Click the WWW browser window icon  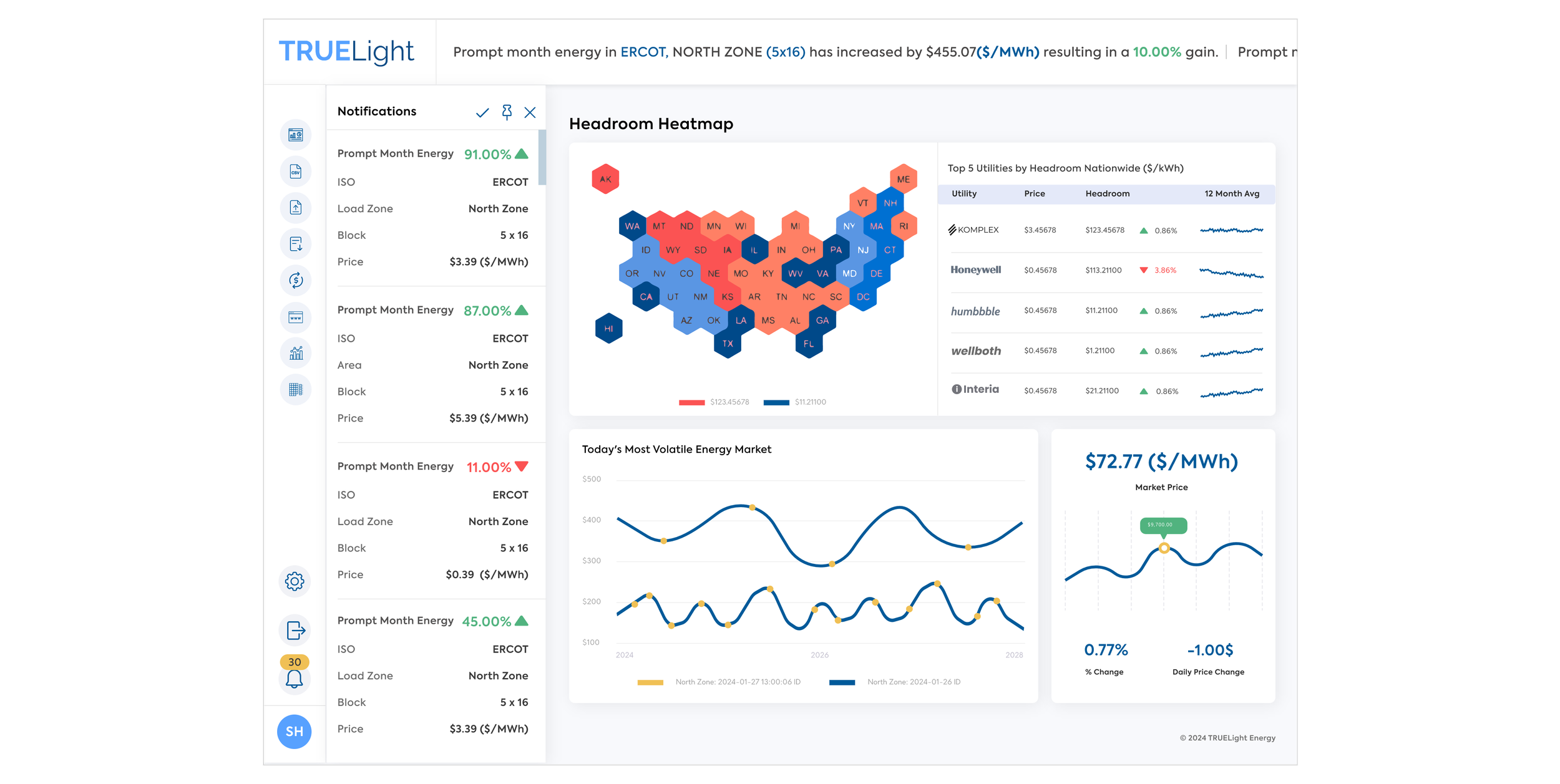coord(296,317)
